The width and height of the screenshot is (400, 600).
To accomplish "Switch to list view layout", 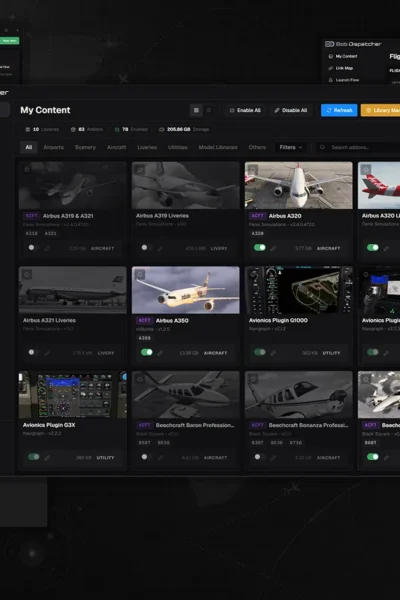I will coord(209,110).
